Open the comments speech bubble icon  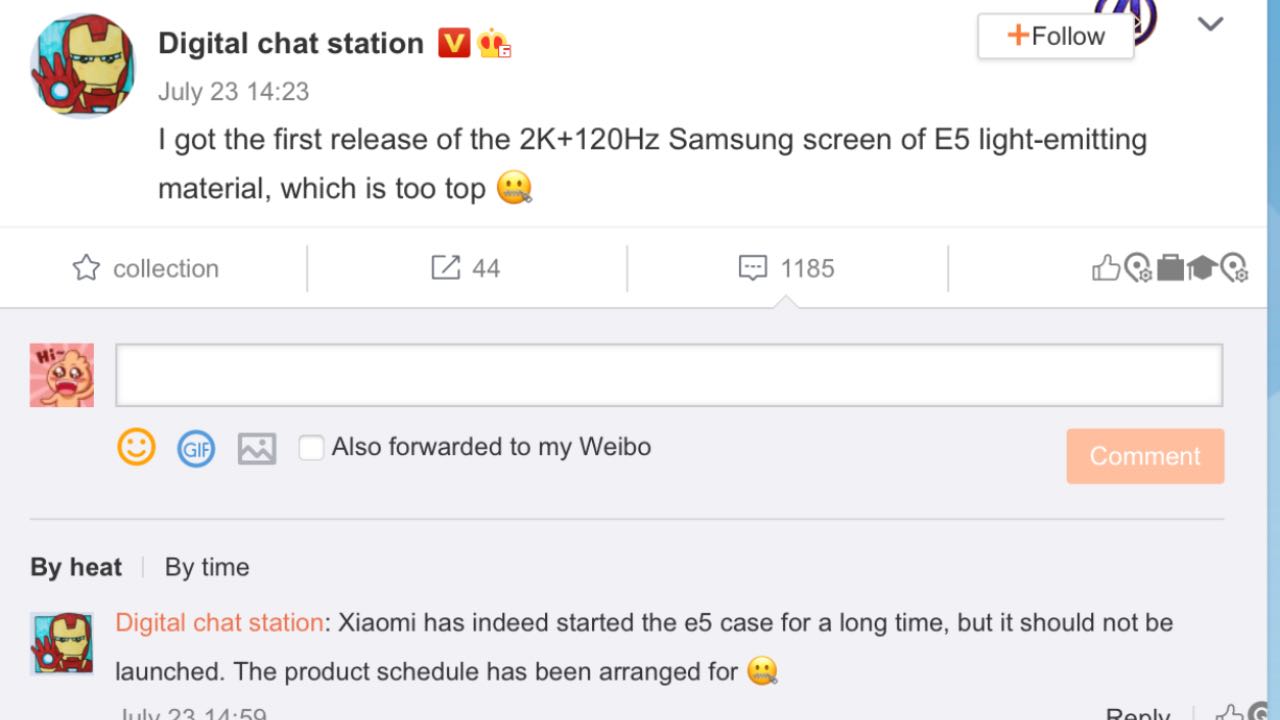[752, 268]
